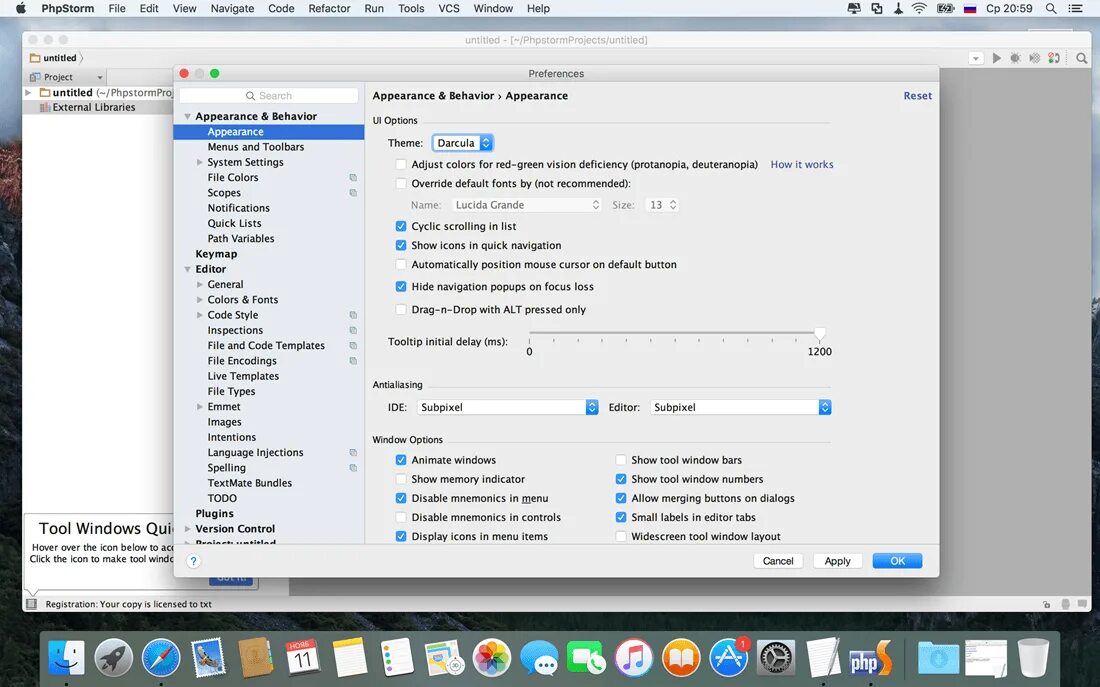Click the Debug bug icon in toolbar
The height and width of the screenshot is (687, 1100).
1015,58
